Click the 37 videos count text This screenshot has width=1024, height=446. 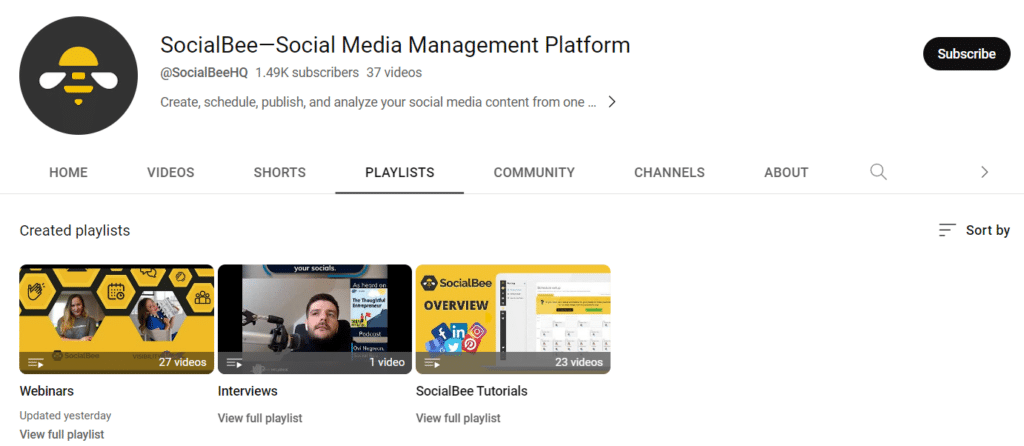click(x=394, y=72)
